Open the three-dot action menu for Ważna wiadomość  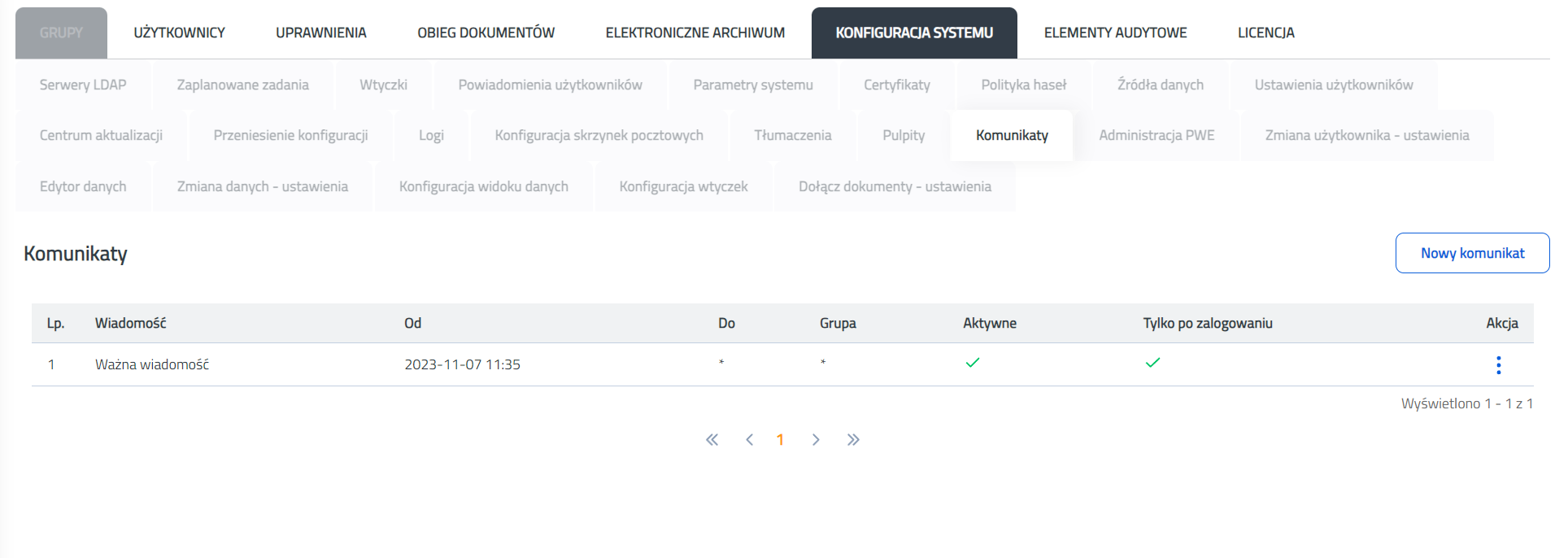[1498, 365]
